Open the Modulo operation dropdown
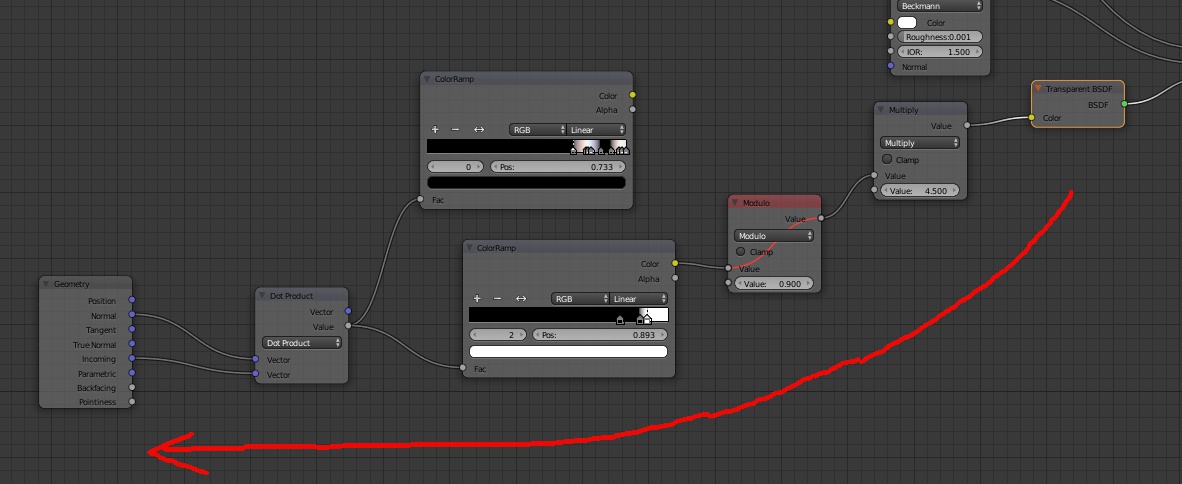This screenshot has width=1182, height=484. [x=774, y=235]
